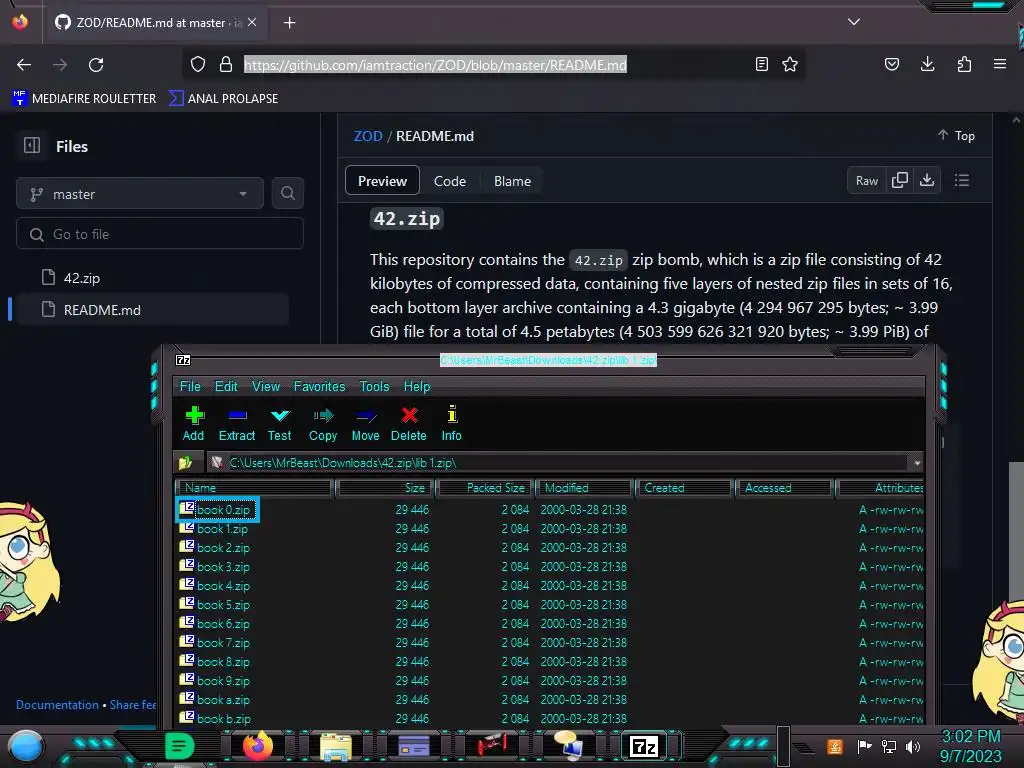Image resolution: width=1024 pixels, height=768 pixels.
Task: Go back to the previous page
Action: [24, 65]
